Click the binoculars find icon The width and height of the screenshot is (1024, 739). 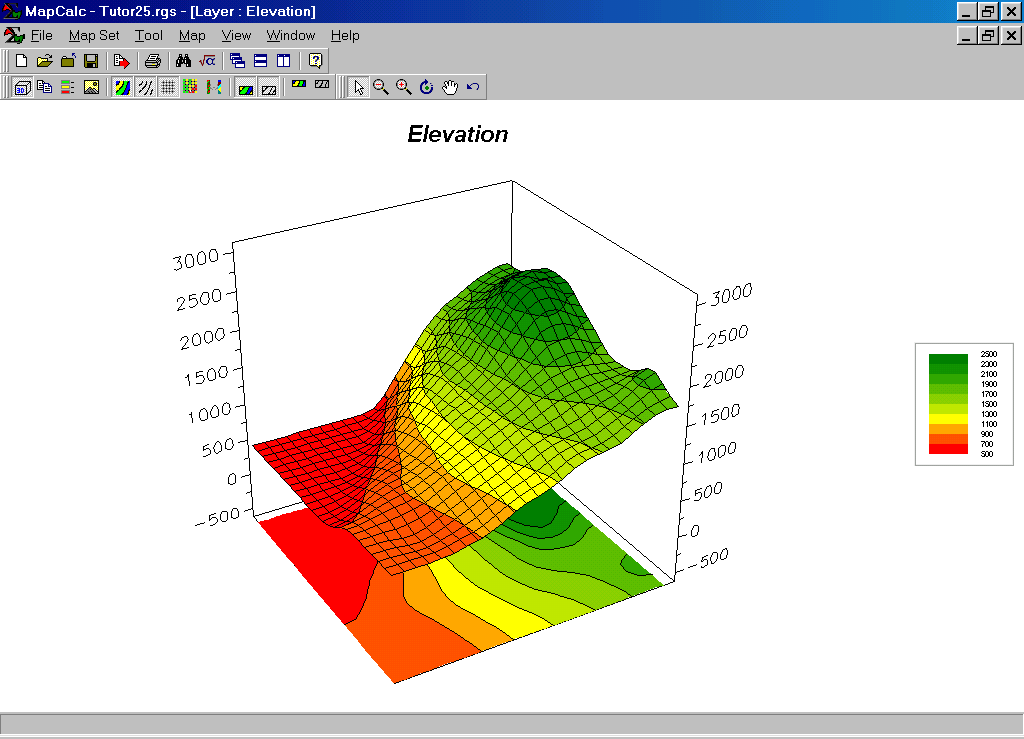pos(183,61)
